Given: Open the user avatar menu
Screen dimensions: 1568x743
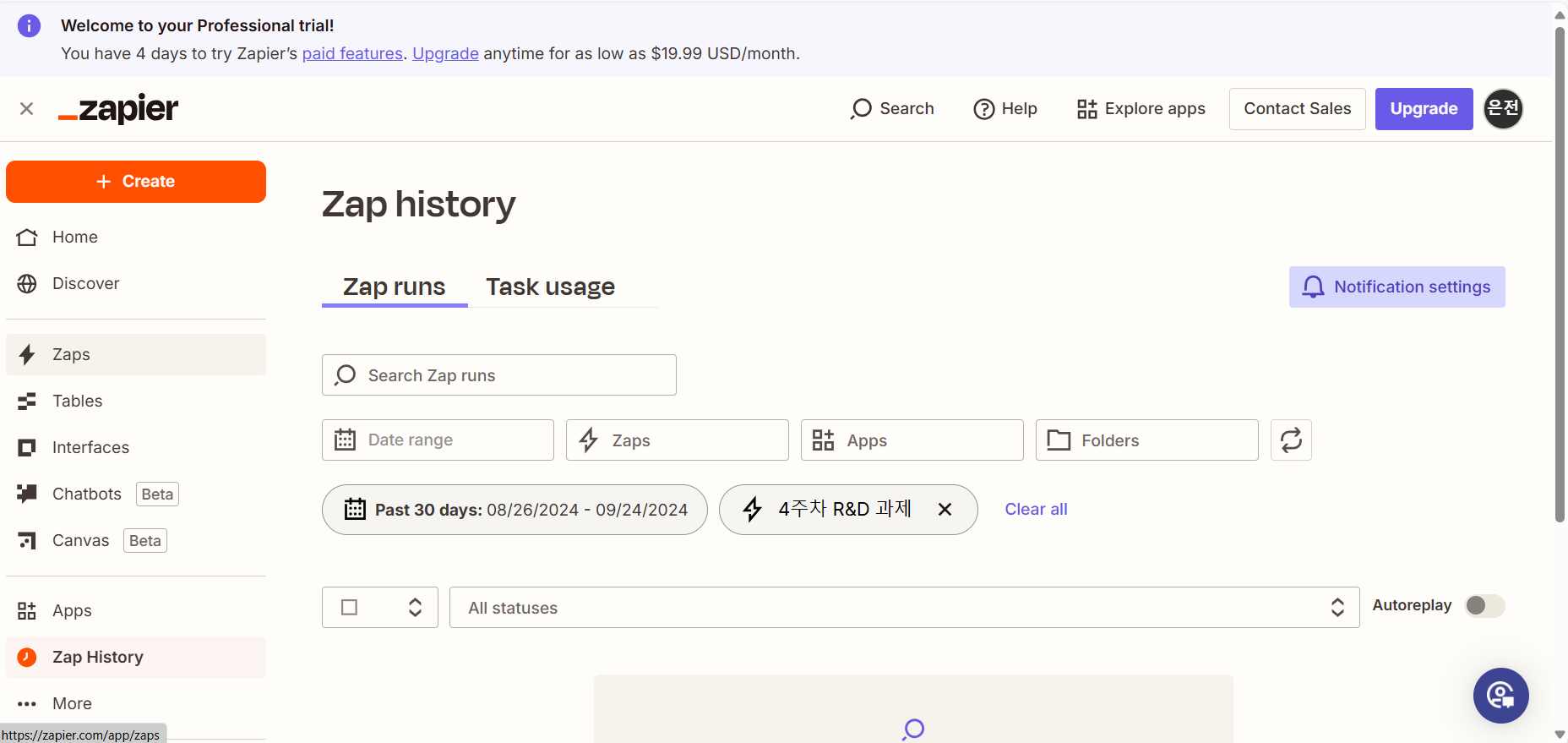Looking at the screenshot, I should [x=1503, y=109].
